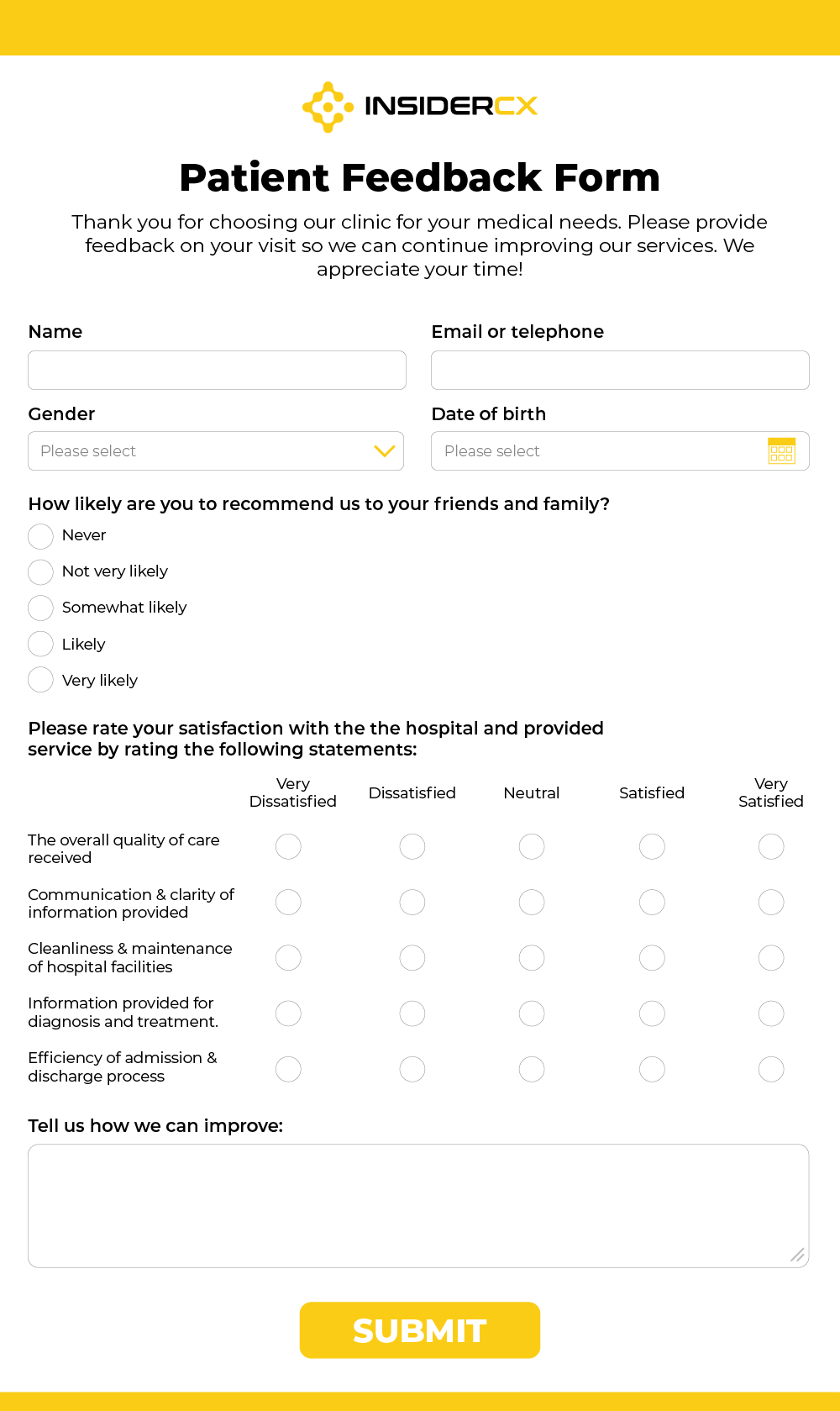This screenshot has height=1411, width=840.
Task: Choose "Not very likely" radio button
Action: pos(40,572)
